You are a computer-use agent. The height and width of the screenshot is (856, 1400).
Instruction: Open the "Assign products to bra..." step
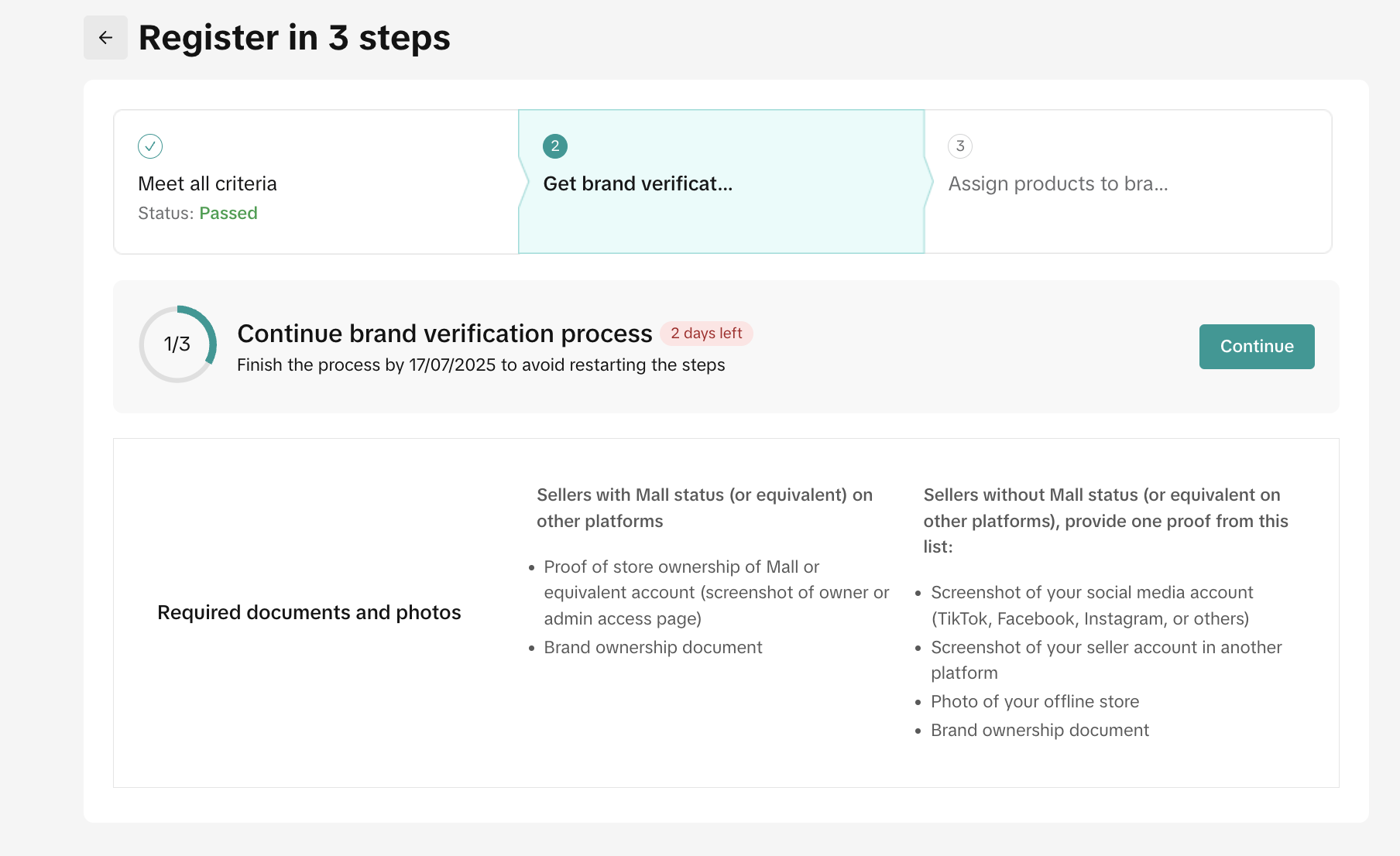(1058, 184)
